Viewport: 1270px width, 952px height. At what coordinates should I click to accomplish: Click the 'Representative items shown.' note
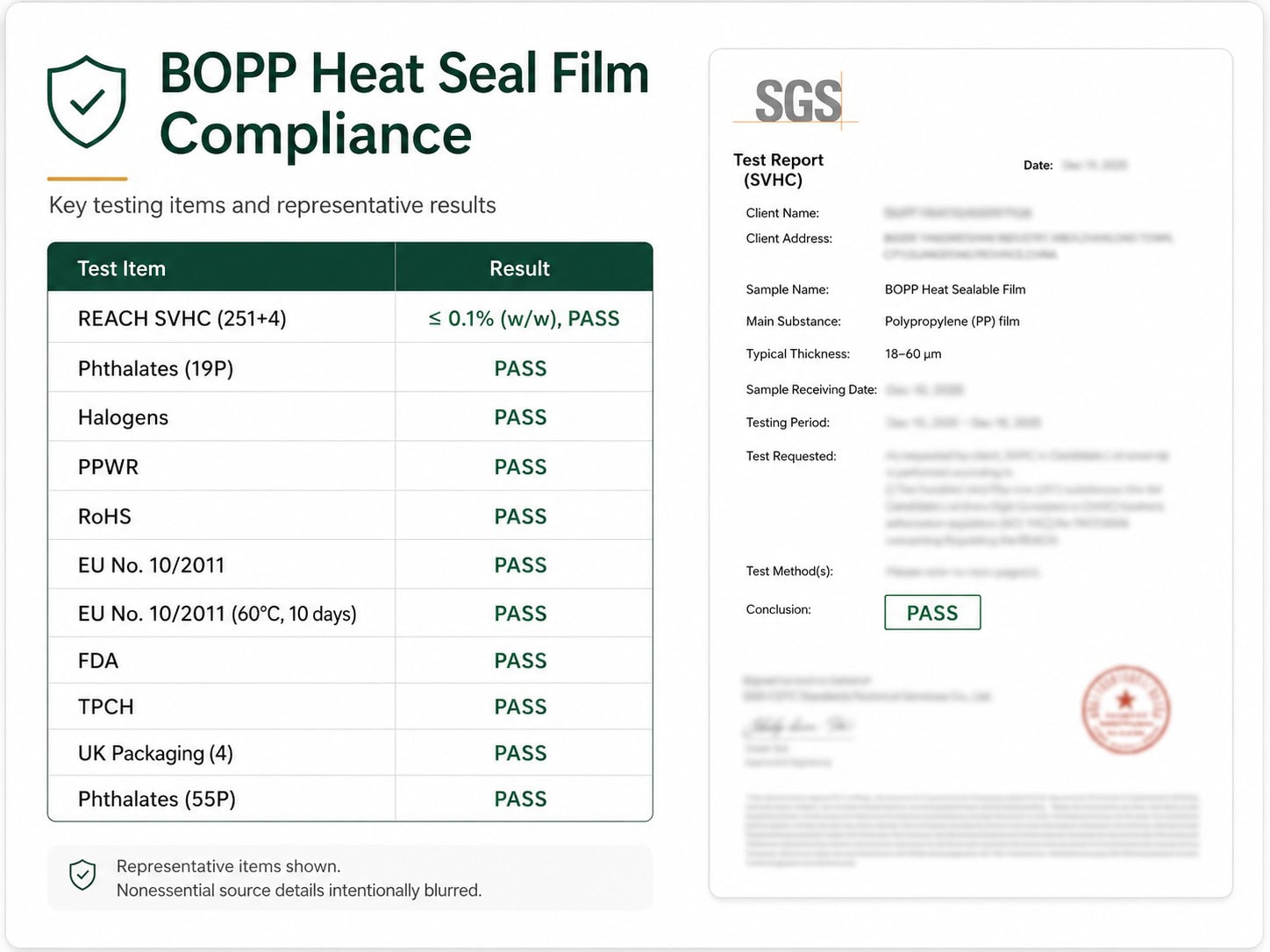coord(228,866)
